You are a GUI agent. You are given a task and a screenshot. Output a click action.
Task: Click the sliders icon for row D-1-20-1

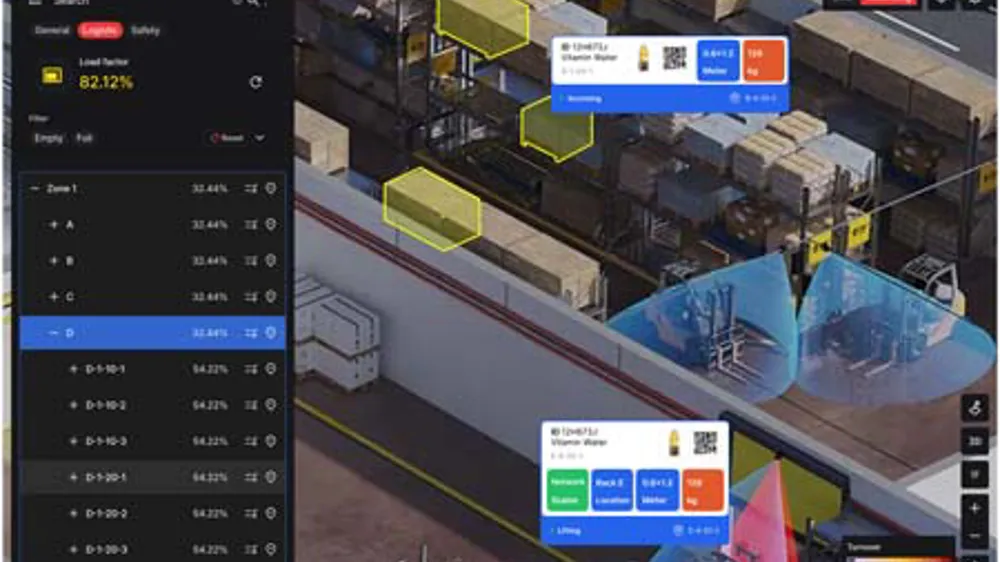point(251,477)
